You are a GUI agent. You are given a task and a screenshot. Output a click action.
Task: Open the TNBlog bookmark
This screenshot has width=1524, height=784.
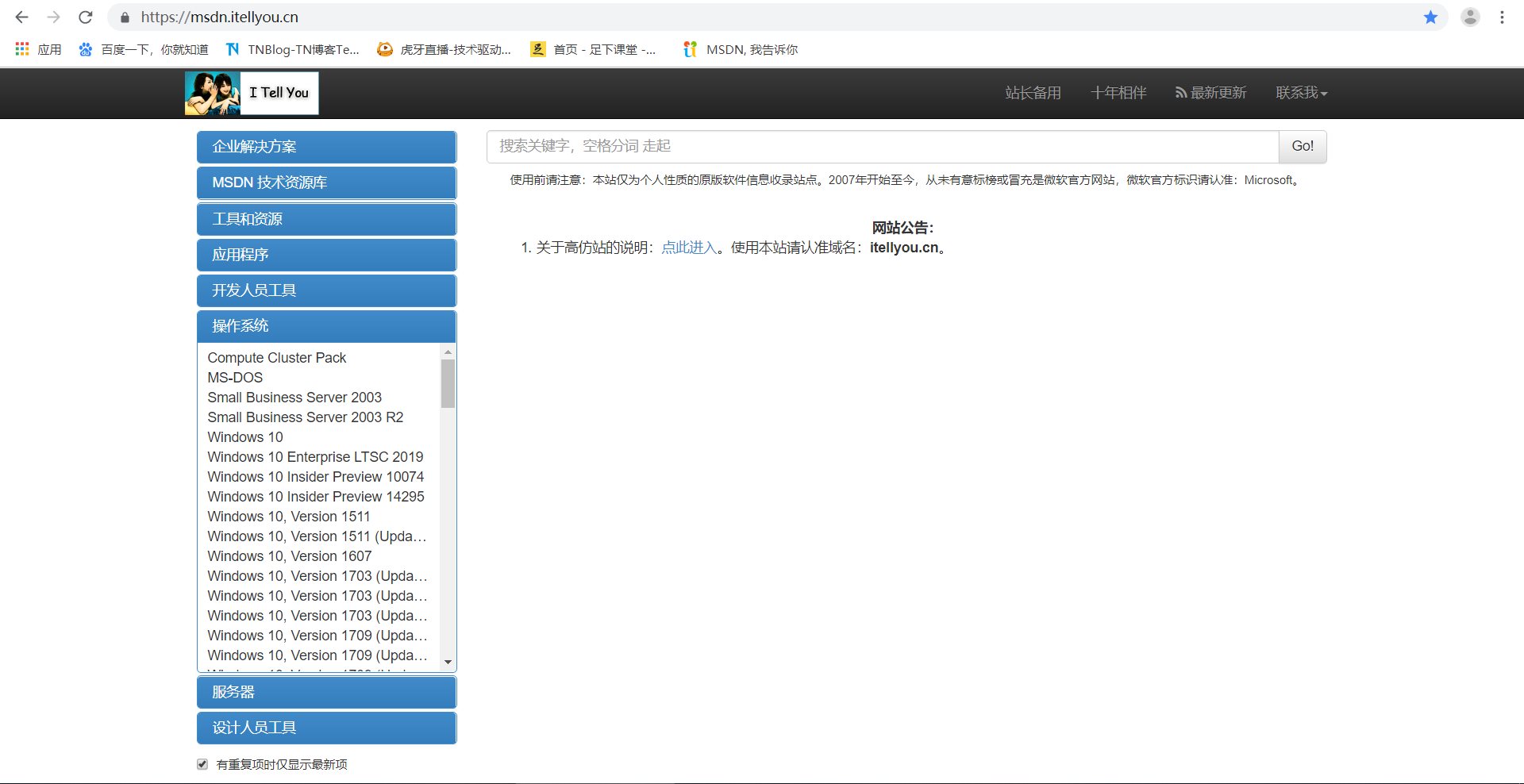coord(292,49)
